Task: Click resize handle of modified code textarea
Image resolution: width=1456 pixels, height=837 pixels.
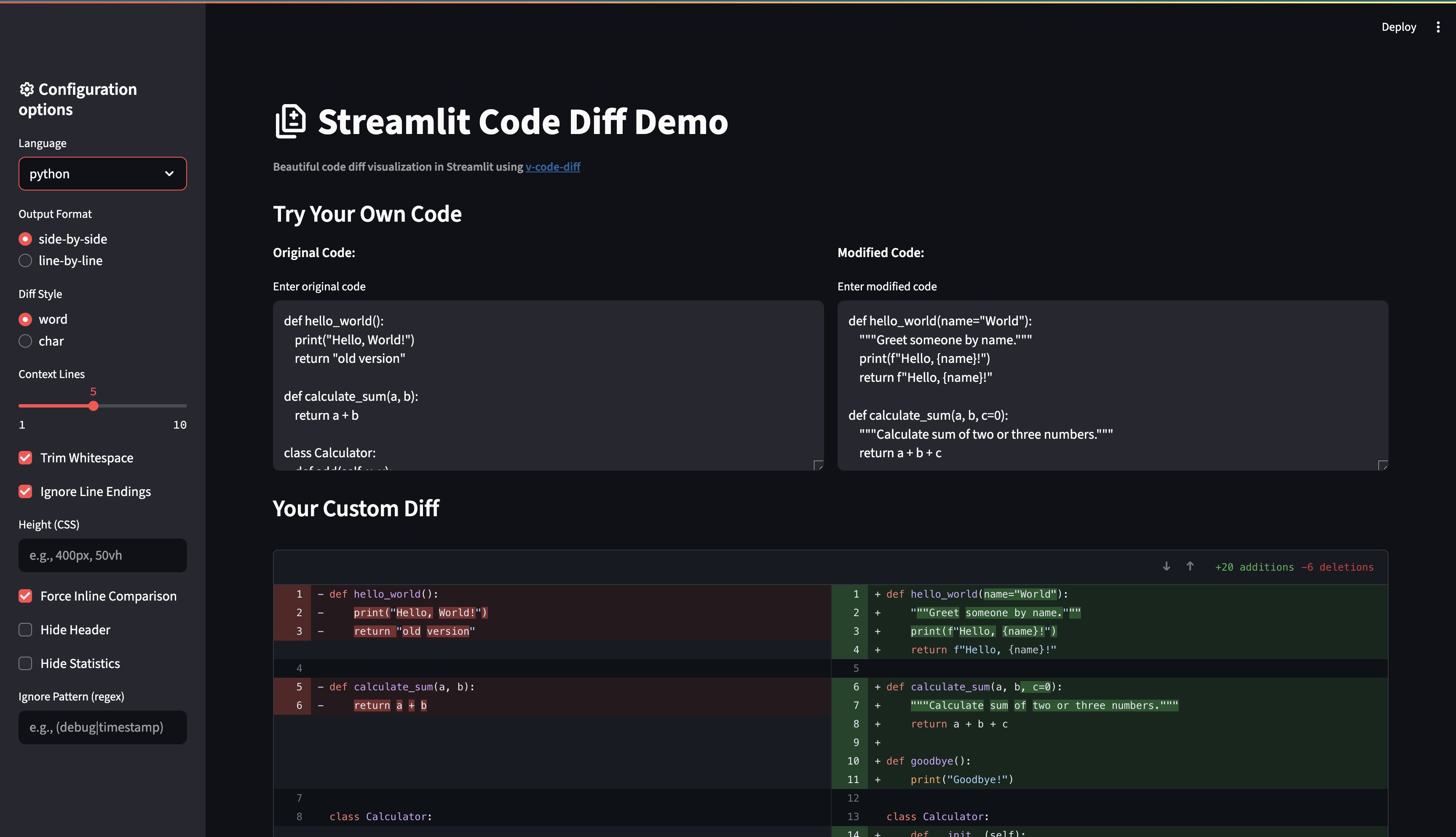Action: (x=1382, y=465)
